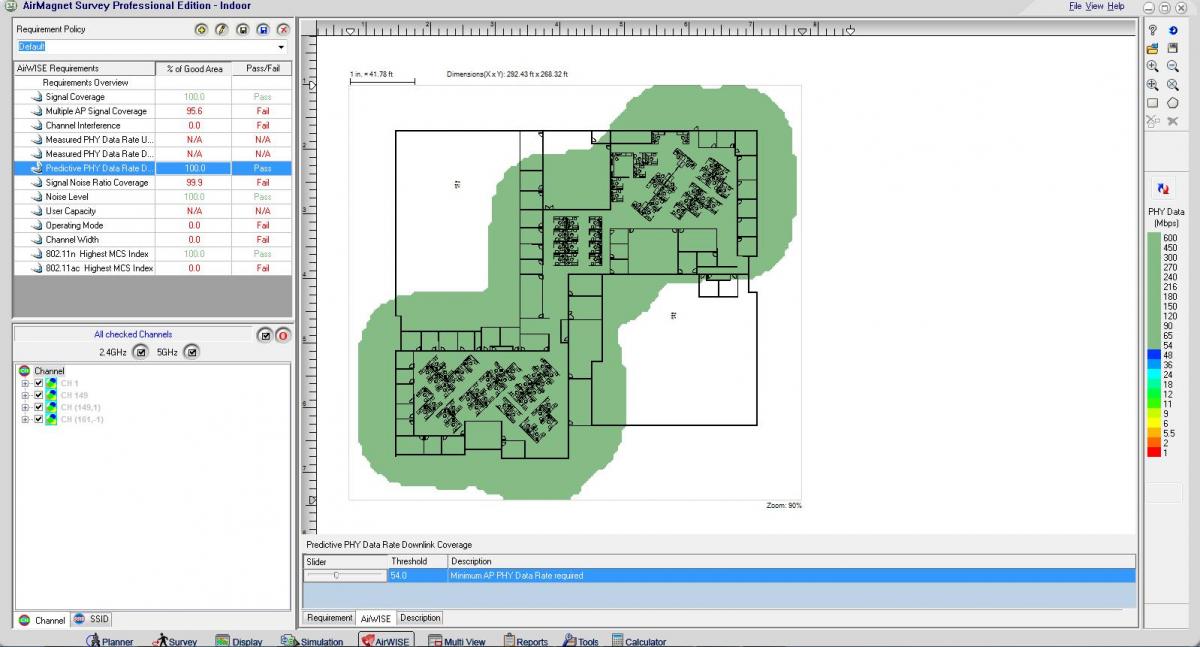The width and height of the screenshot is (1200, 647).
Task: Select the polygon area tool
Action: 1173,103
